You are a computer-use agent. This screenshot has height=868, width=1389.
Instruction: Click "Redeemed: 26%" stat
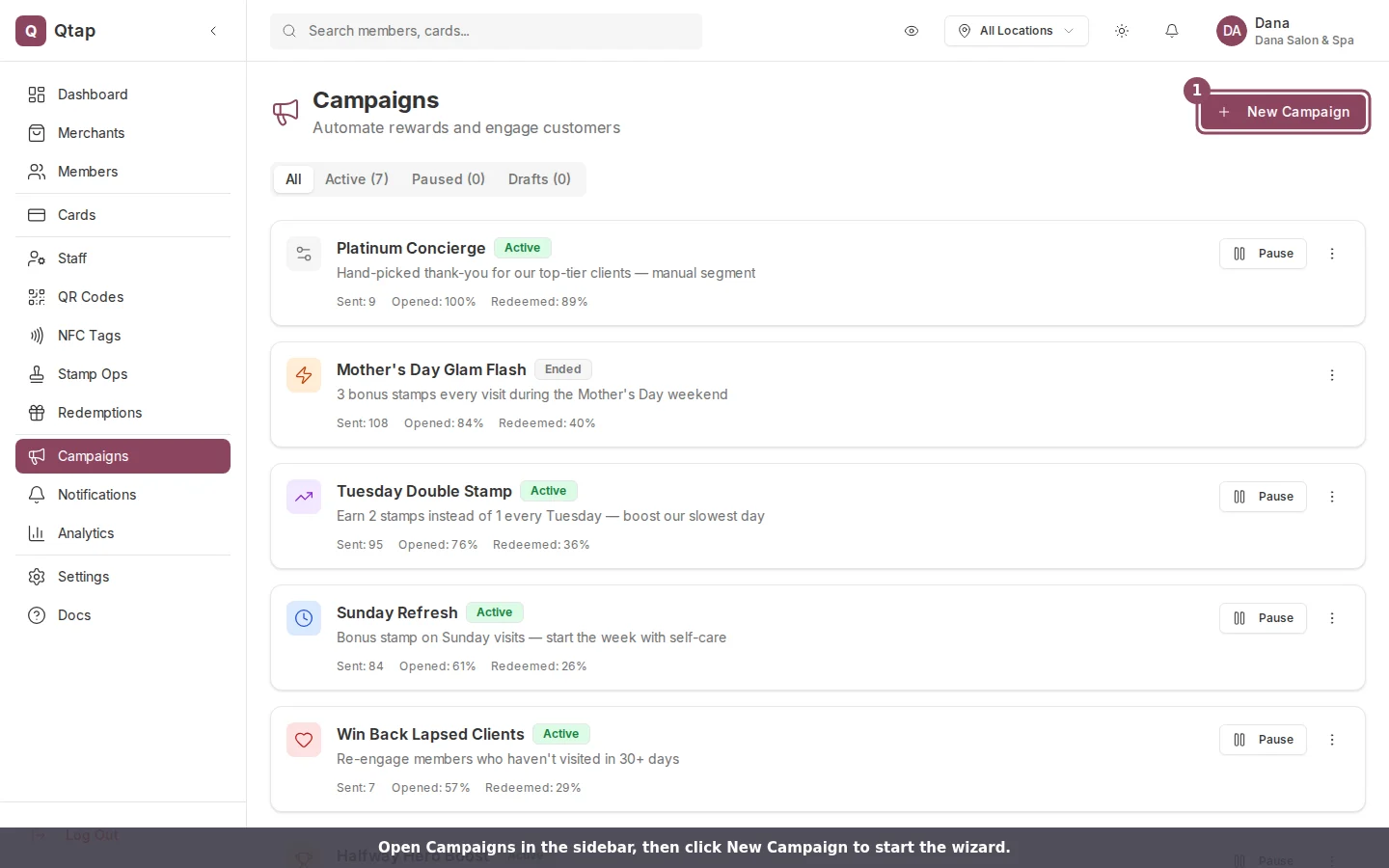[538, 666]
